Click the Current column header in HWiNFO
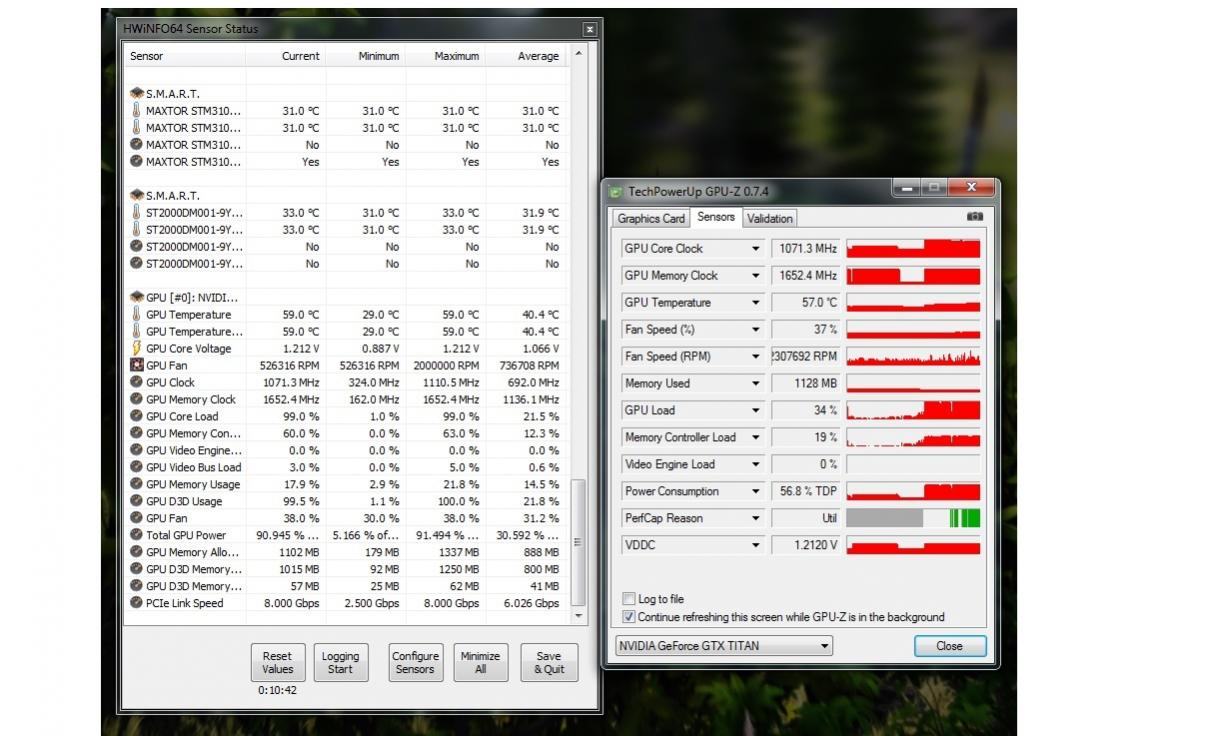This screenshot has height=736, width=1227. coord(285,56)
